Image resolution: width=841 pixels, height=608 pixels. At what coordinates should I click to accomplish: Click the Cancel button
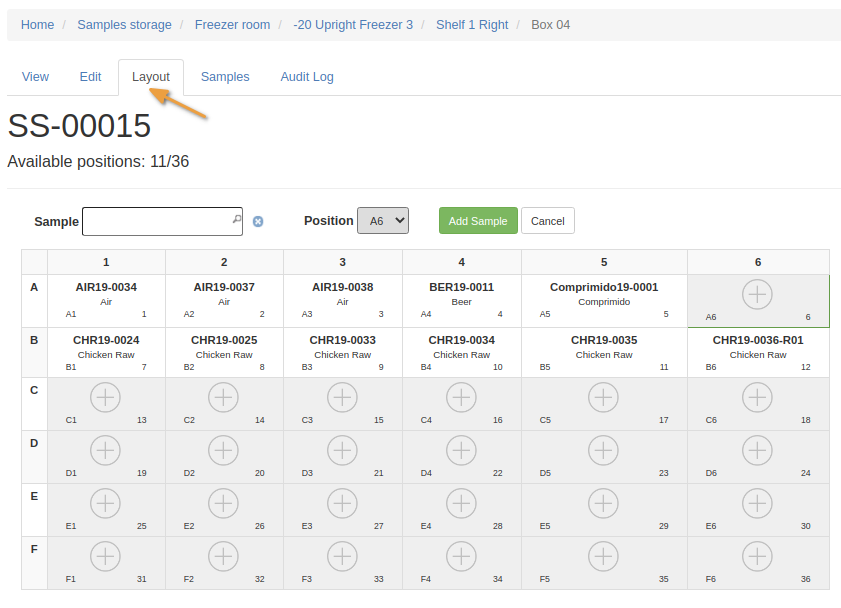point(547,221)
